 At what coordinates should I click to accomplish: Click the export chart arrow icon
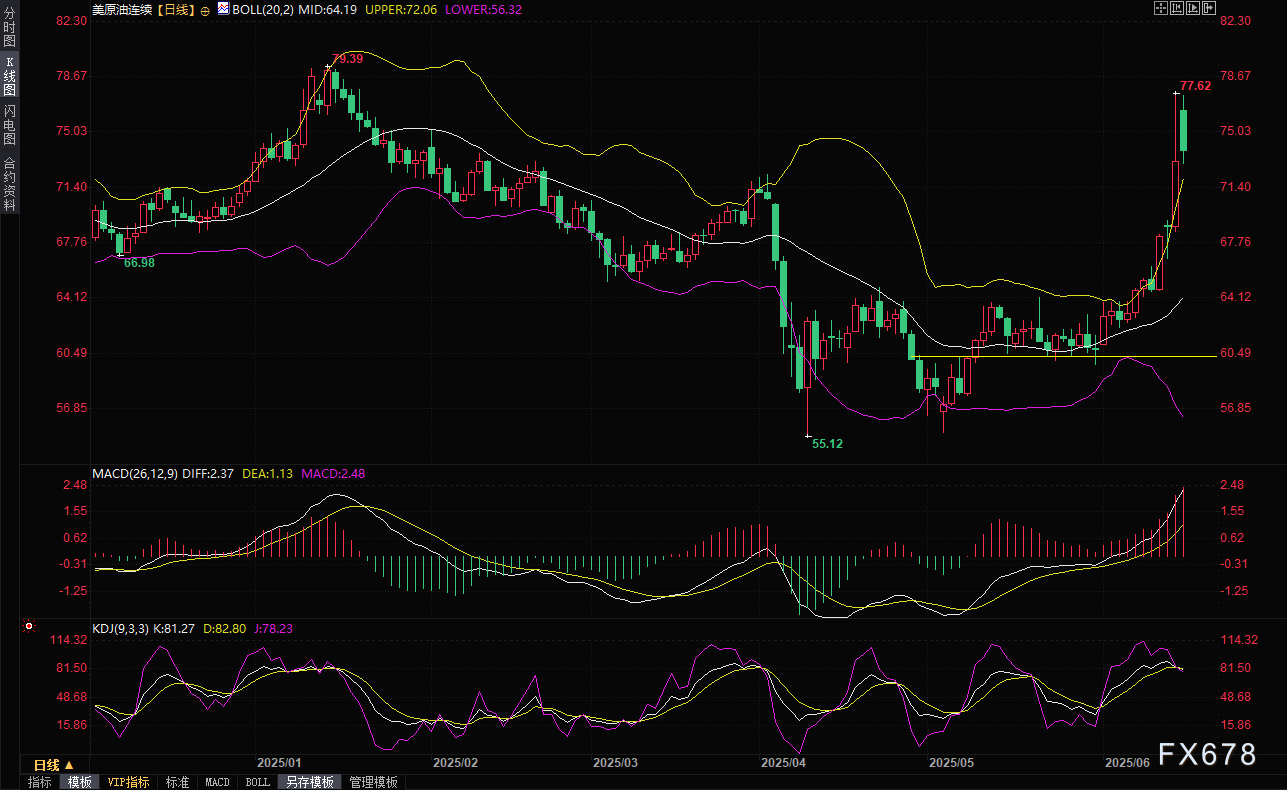[1208, 8]
